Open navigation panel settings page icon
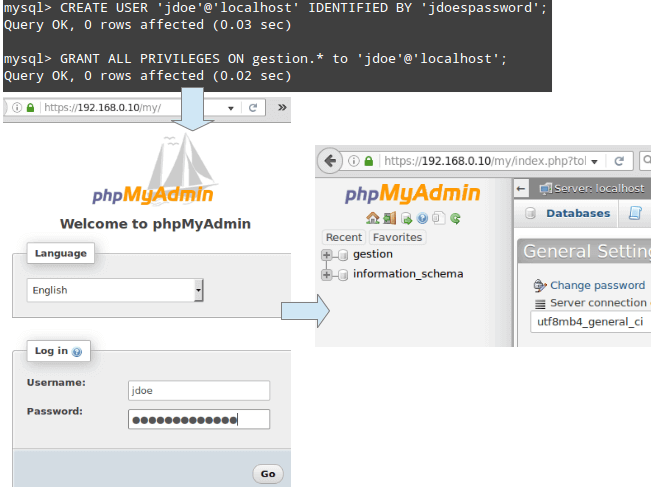 point(439,218)
